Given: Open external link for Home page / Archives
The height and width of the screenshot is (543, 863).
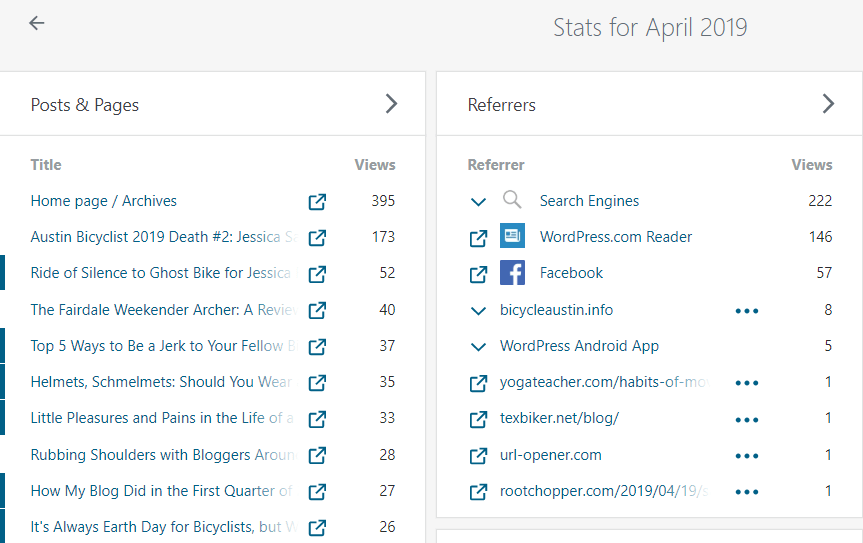Looking at the screenshot, I should point(317,202).
